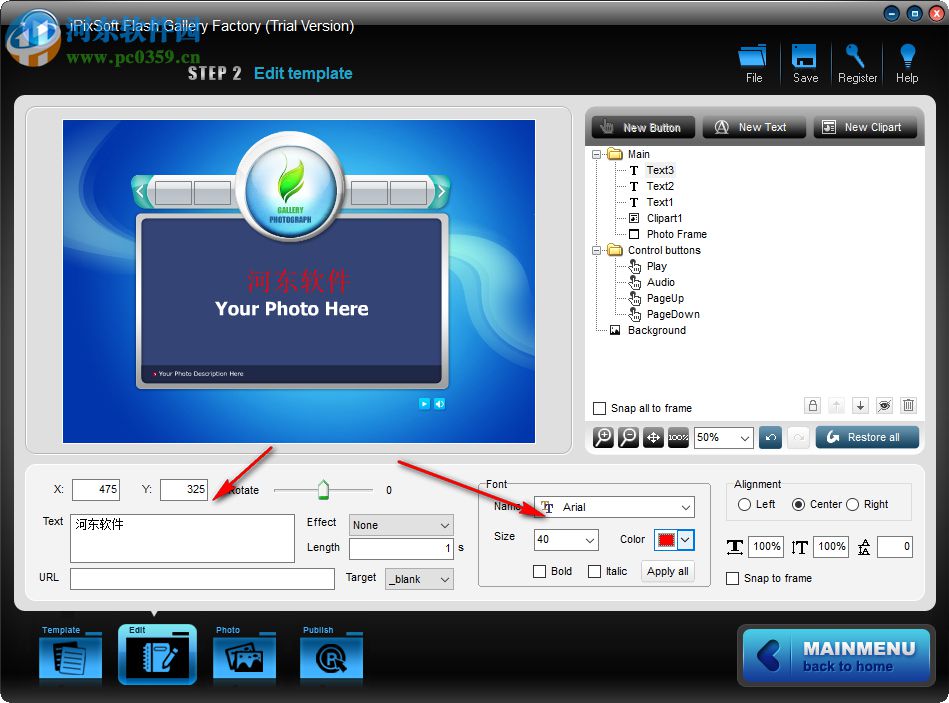Enable the Snap all to frame checkbox
The image size is (949, 703).
point(598,408)
